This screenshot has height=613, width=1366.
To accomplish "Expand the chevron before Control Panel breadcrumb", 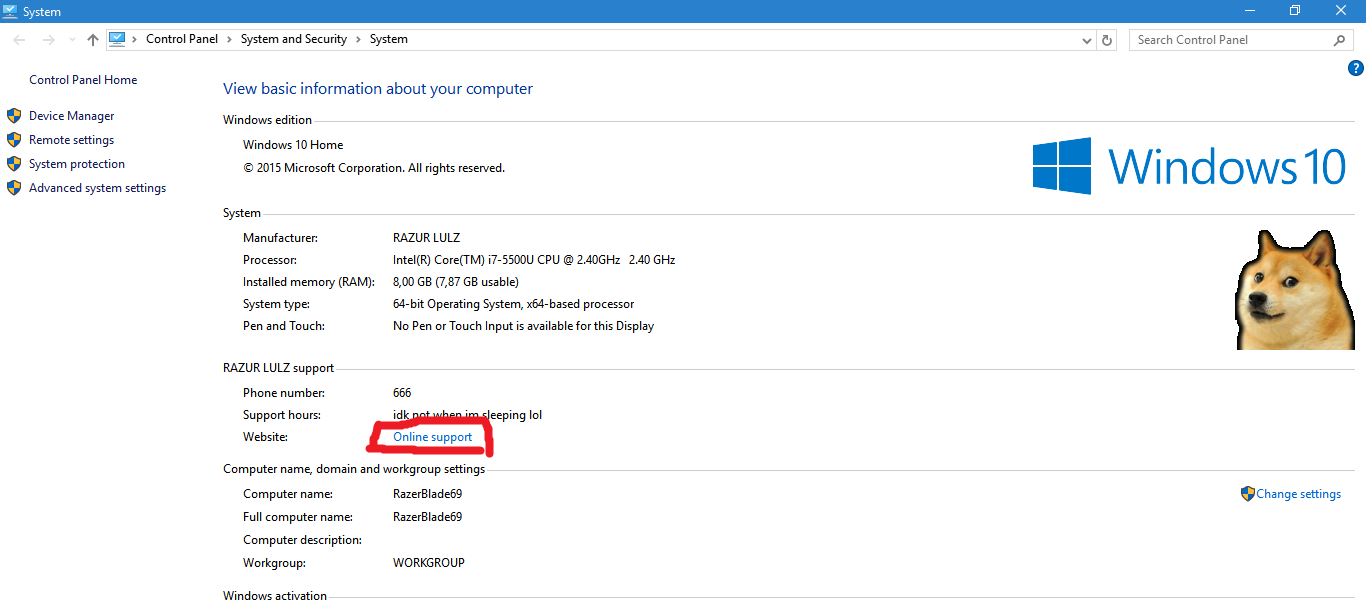I will point(135,40).
